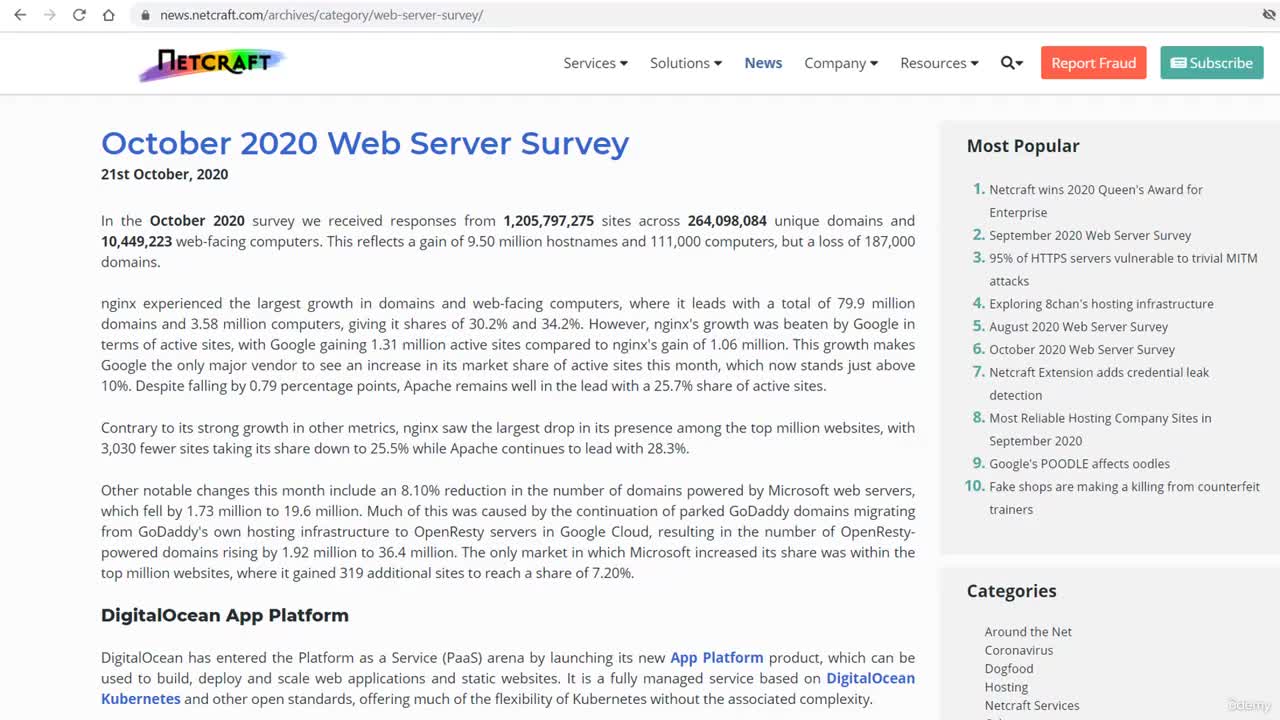This screenshot has height=720, width=1280.
Task: Expand the Services dropdown menu
Action: tap(595, 63)
